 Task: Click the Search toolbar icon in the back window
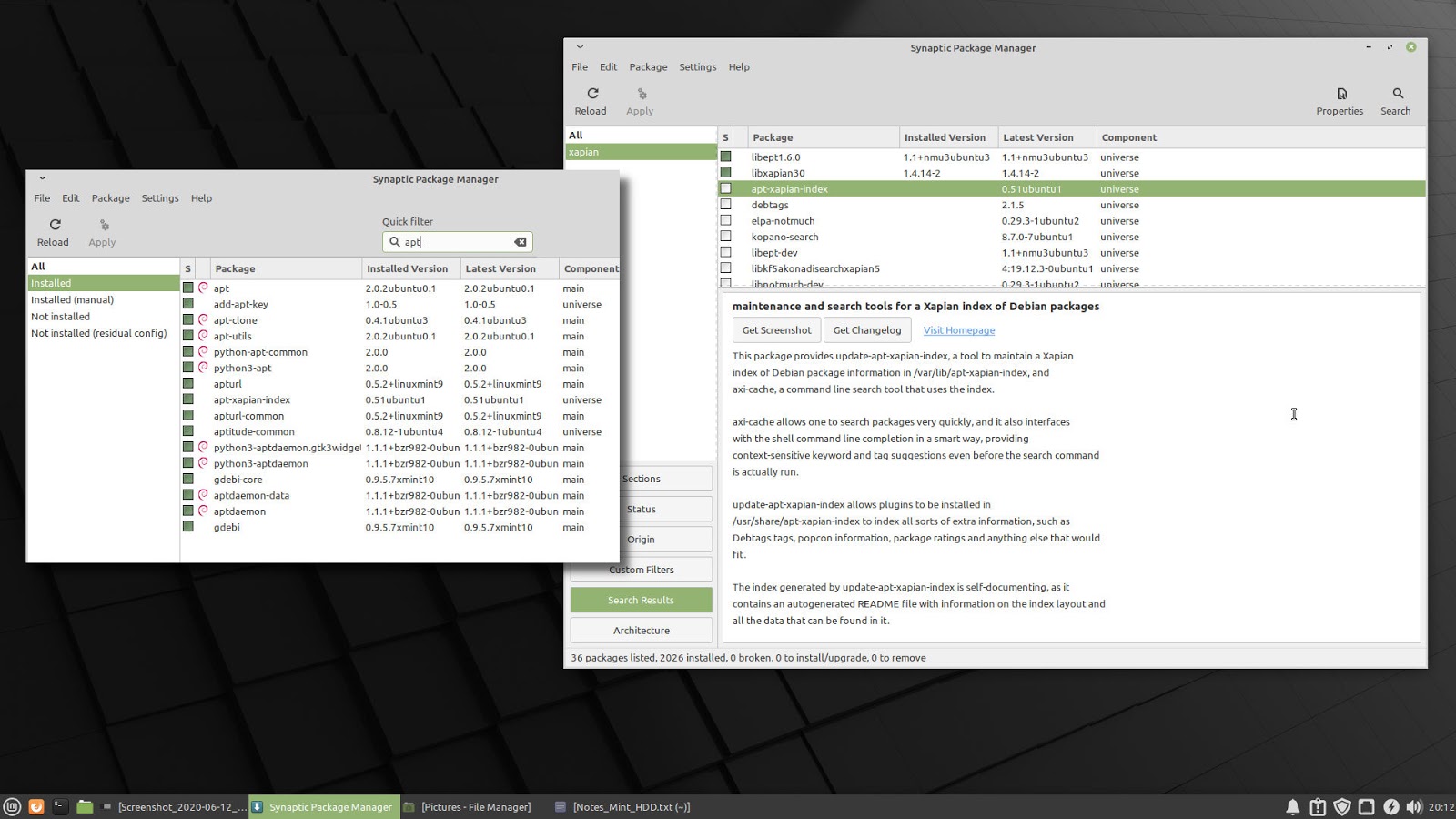click(1396, 98)
